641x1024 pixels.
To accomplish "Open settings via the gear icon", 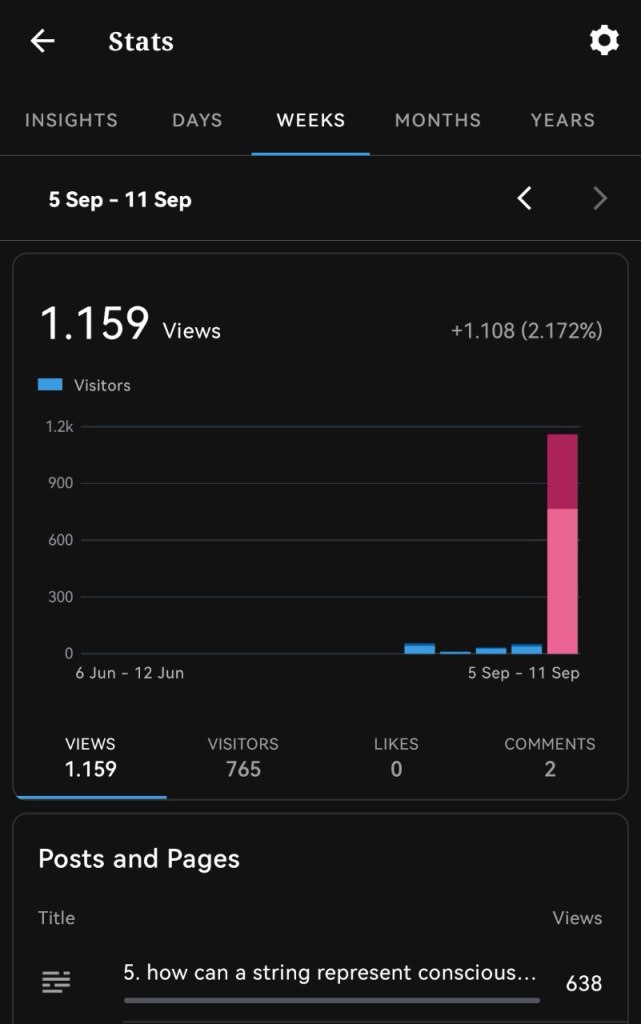I will 603,41.
